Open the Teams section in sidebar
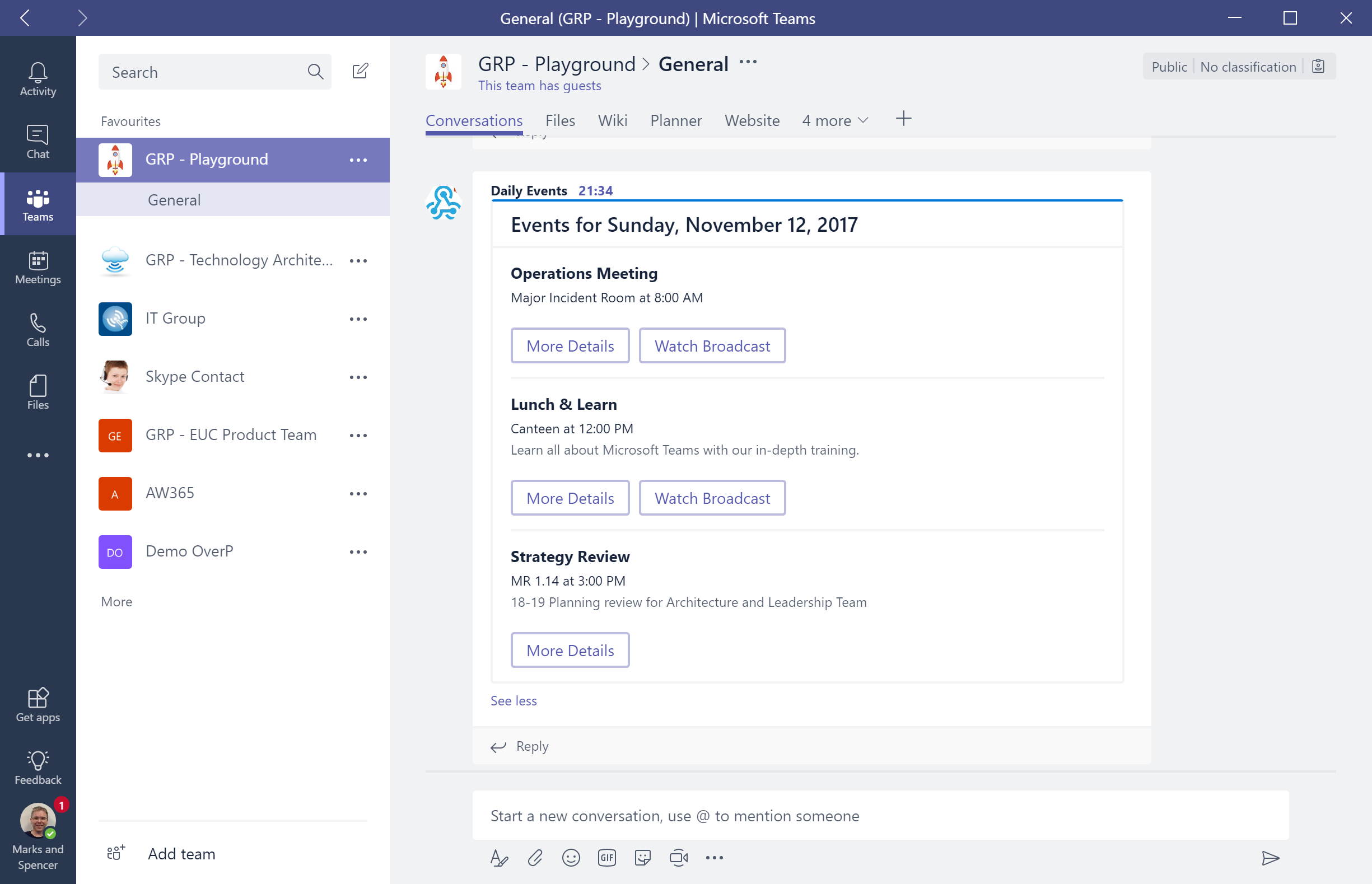Image resolution: width=1372 pixels, height=884 pixels. [x=38, y=204]
